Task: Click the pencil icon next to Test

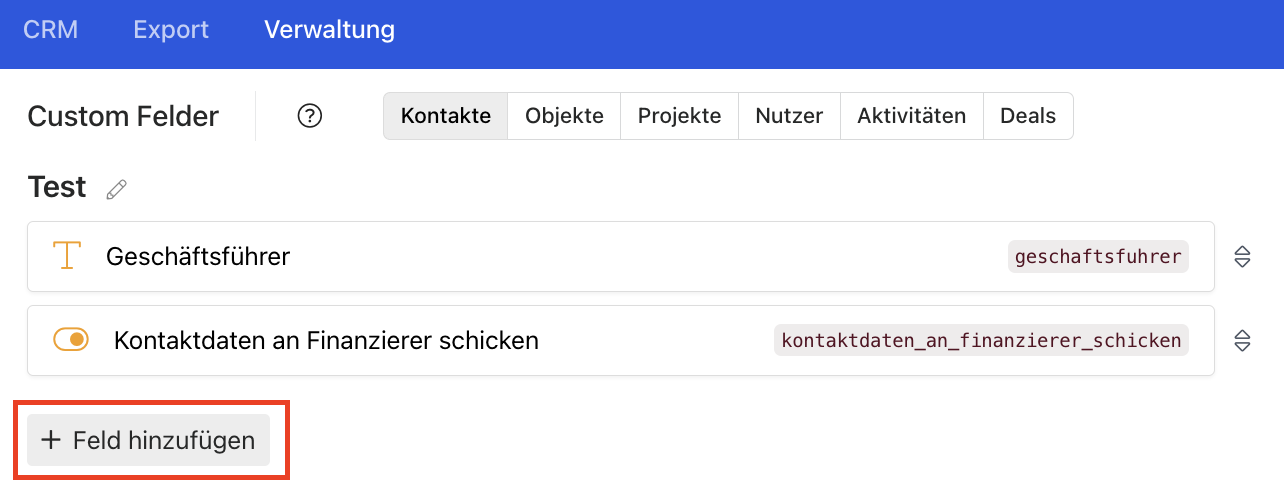Action: [117, 189]
